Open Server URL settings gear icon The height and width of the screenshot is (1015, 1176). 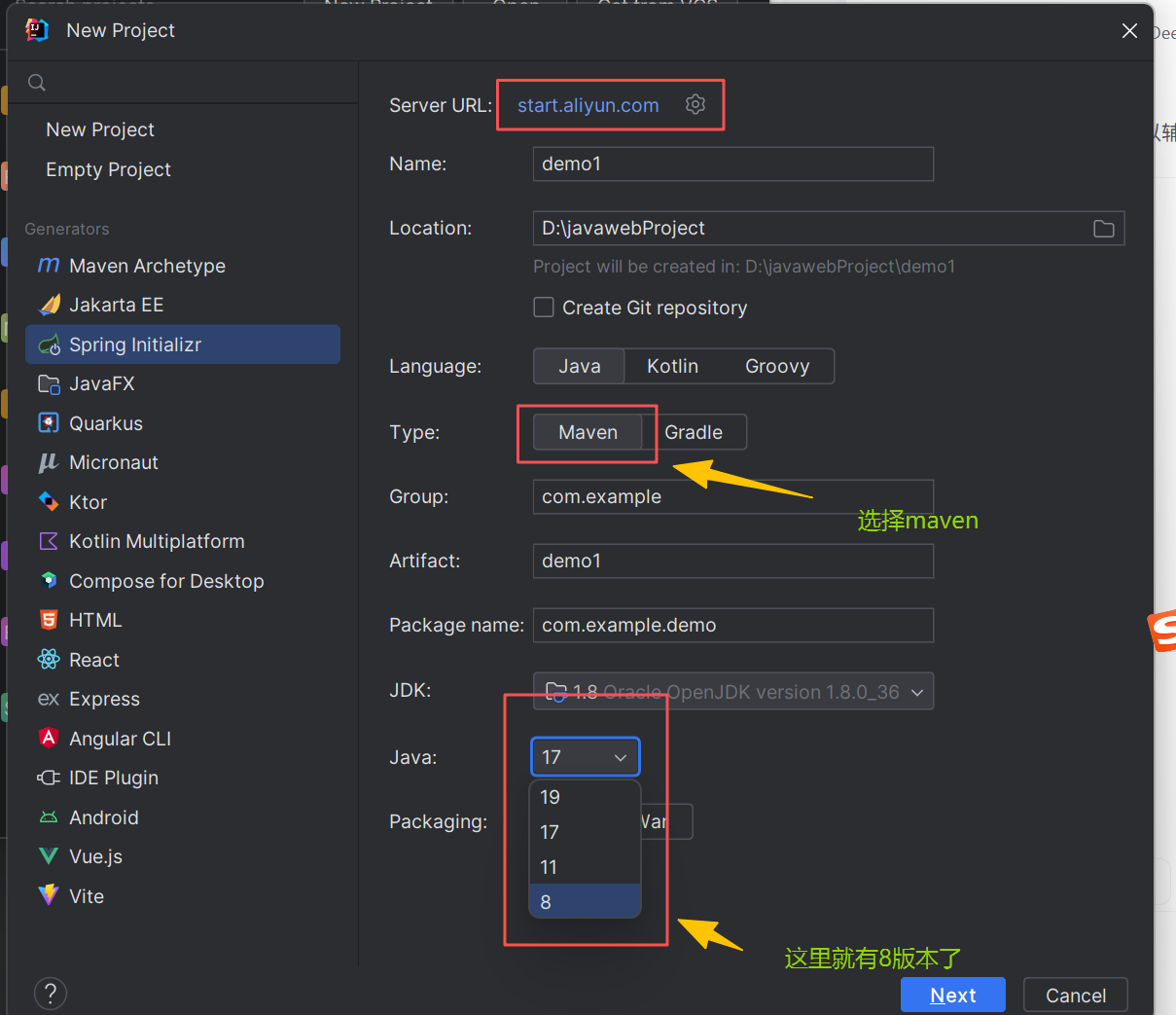click(695, 104)
